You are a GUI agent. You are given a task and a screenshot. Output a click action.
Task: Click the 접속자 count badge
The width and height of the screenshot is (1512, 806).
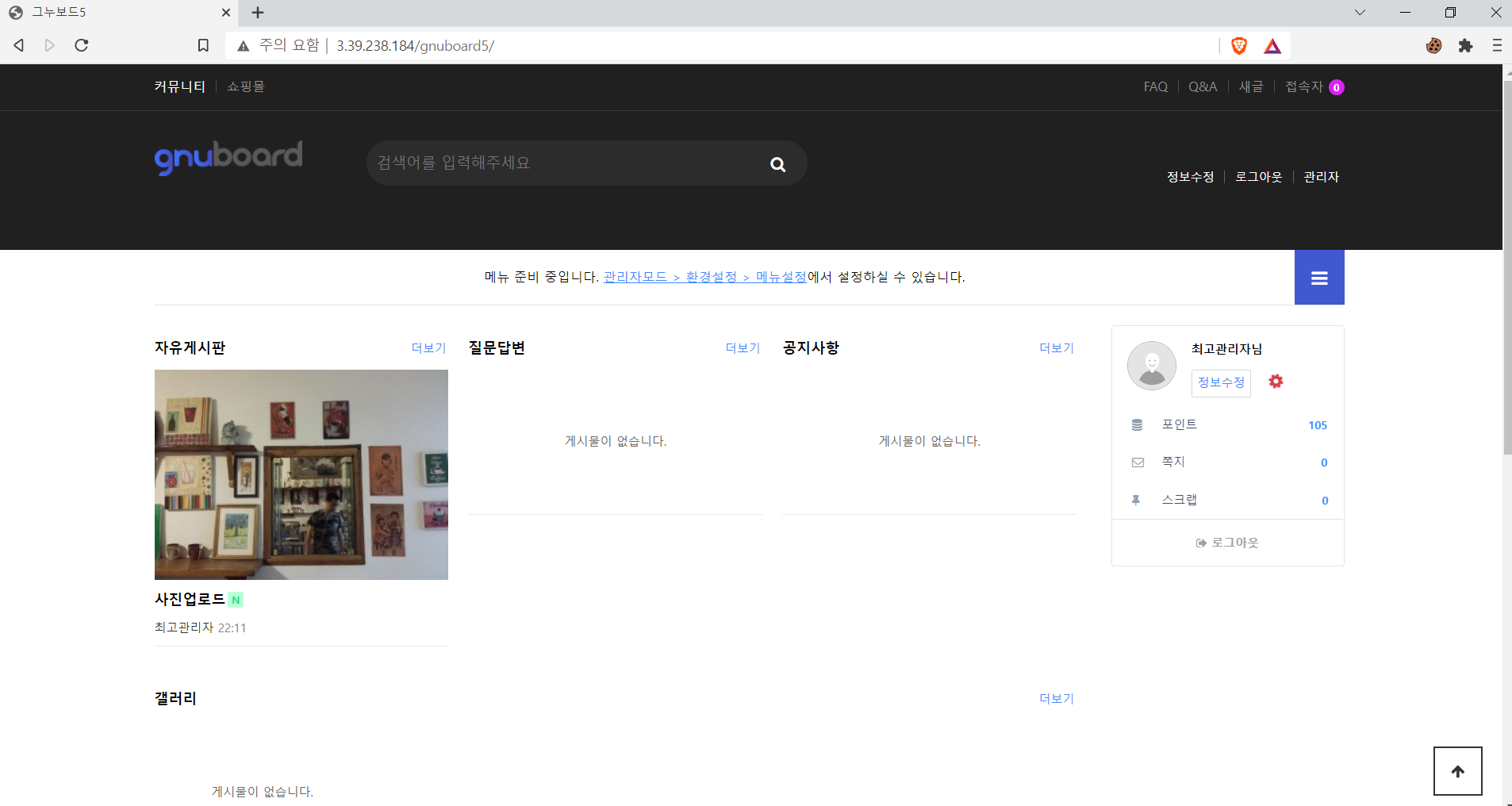(1337, 87)
